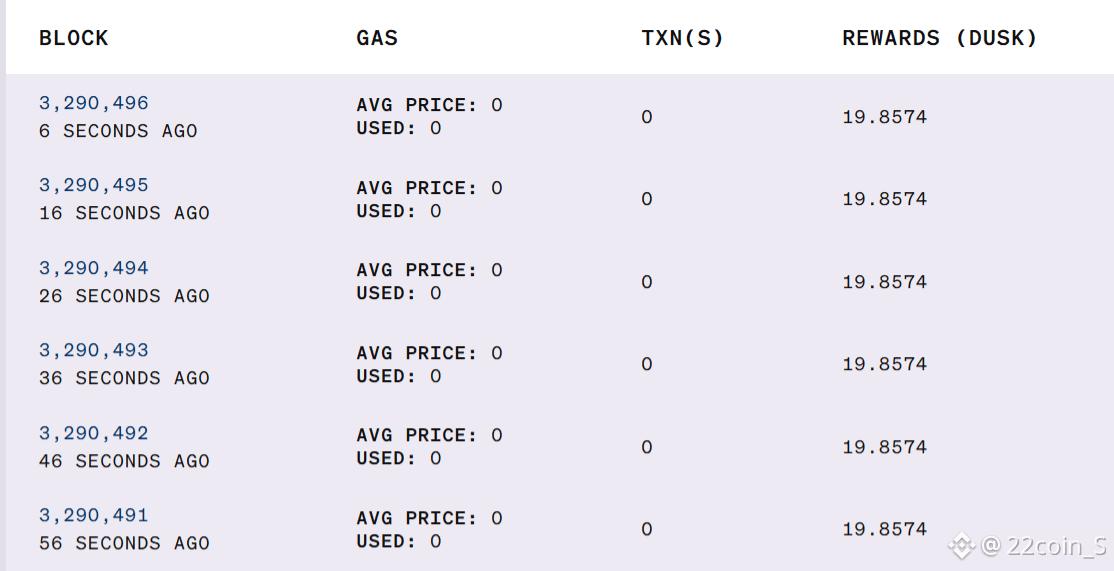The image size is (1114, 571).
Task: Select block 3,290,492 link
Action: click(94, 433)
